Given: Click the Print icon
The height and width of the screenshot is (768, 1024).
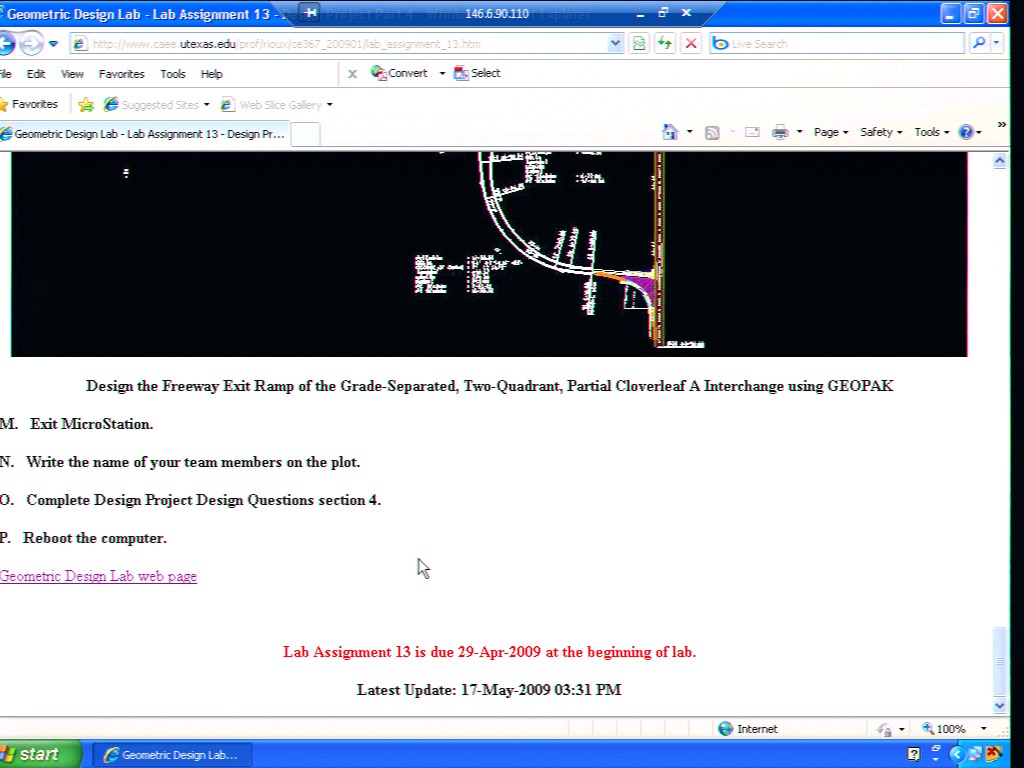Looking at the screenshot, I should tap(780, 132).
